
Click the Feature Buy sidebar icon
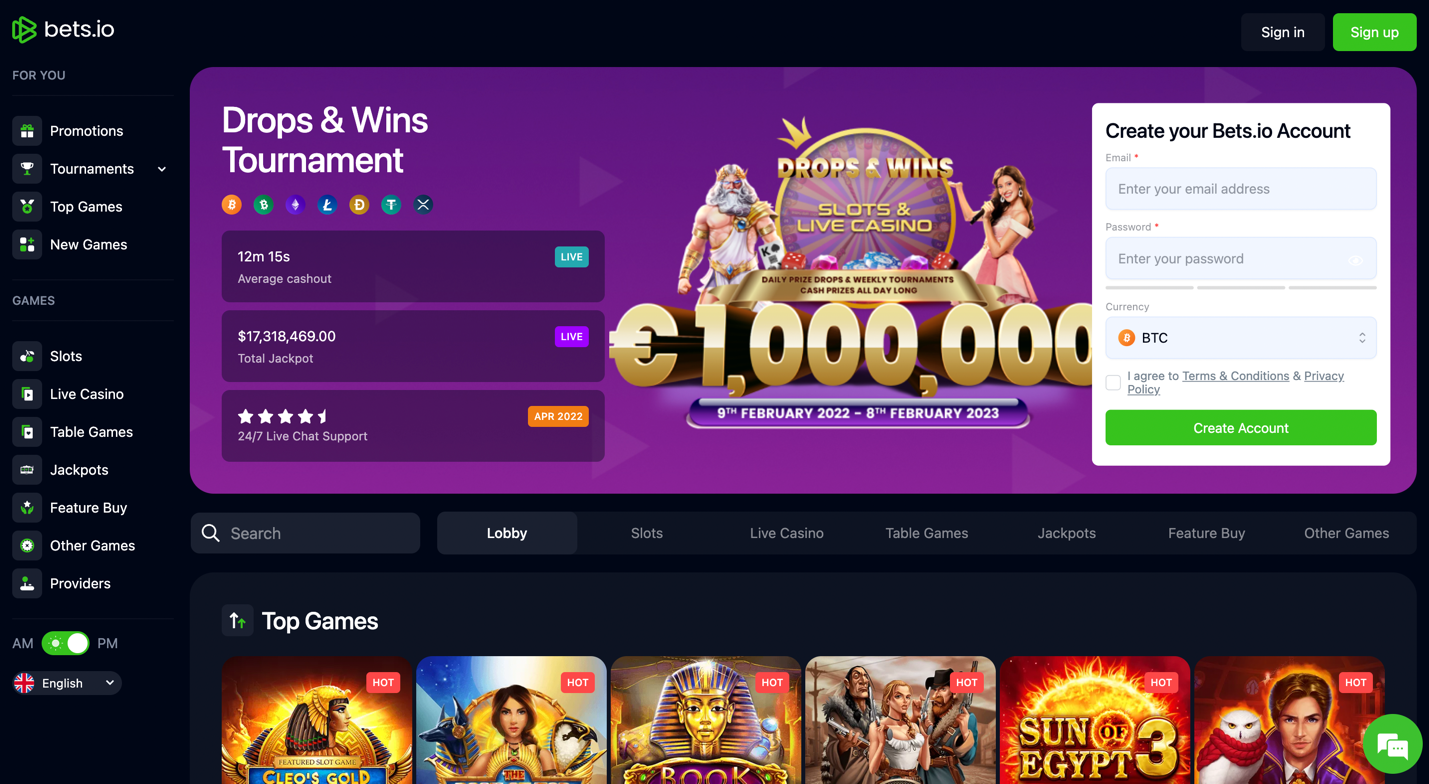point(27,508)
